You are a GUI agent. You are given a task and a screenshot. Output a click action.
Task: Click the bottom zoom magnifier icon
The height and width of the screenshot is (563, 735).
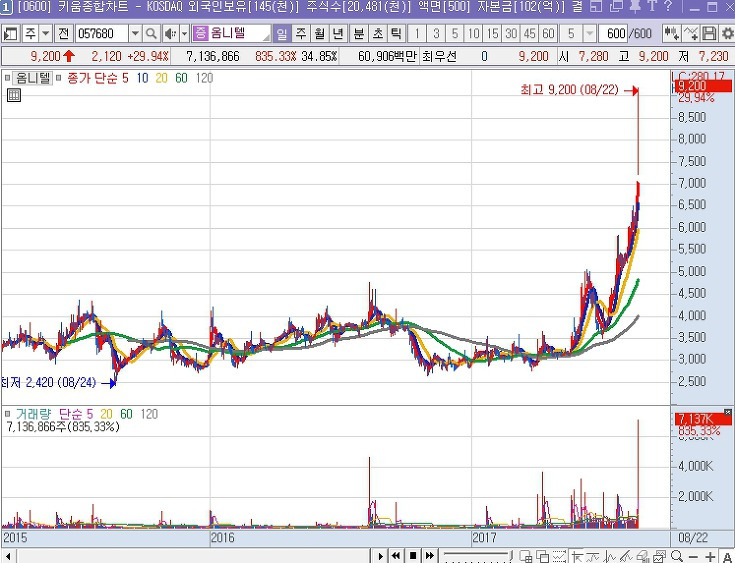coord(677,556)
